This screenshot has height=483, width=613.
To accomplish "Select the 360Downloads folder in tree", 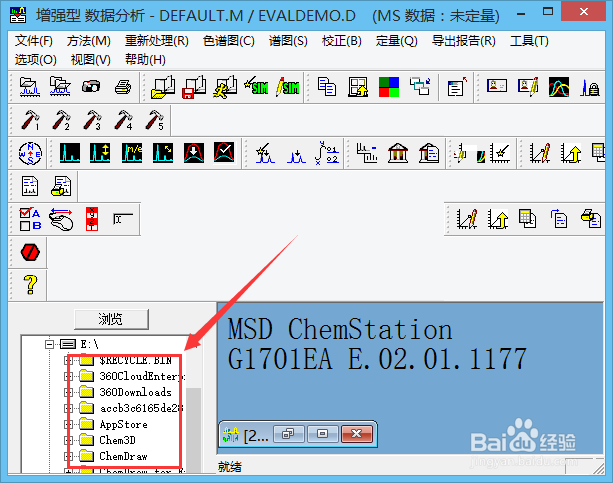I will (x=135, y=392).
